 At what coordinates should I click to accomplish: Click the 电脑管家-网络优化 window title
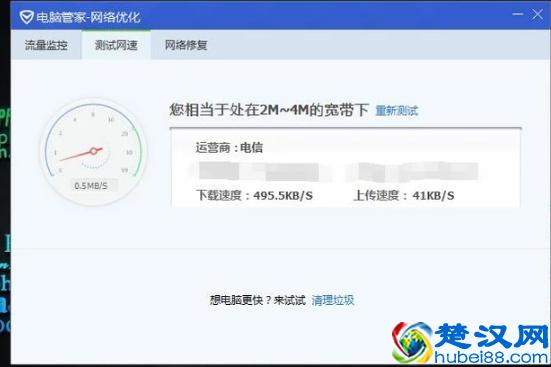click(x=88, y=17)
